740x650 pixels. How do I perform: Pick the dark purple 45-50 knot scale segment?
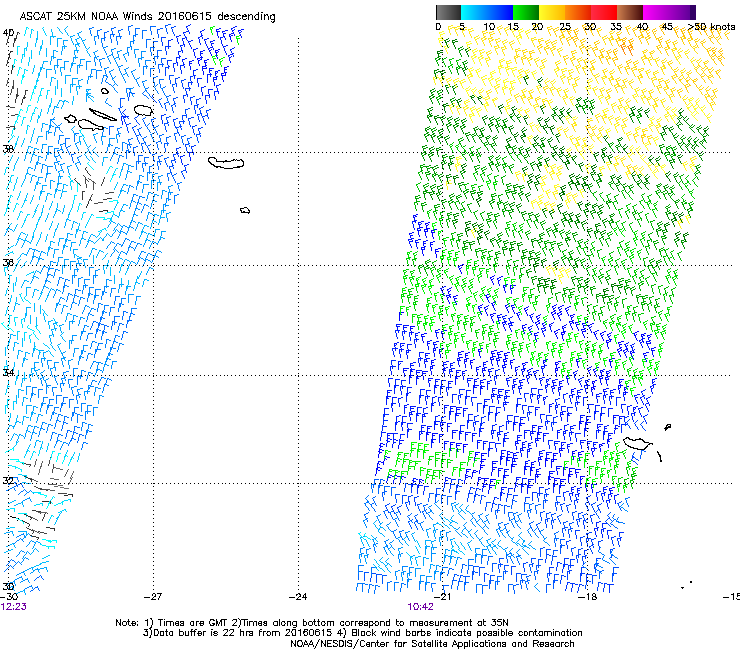pyautogui.click(x=682, y=12)
